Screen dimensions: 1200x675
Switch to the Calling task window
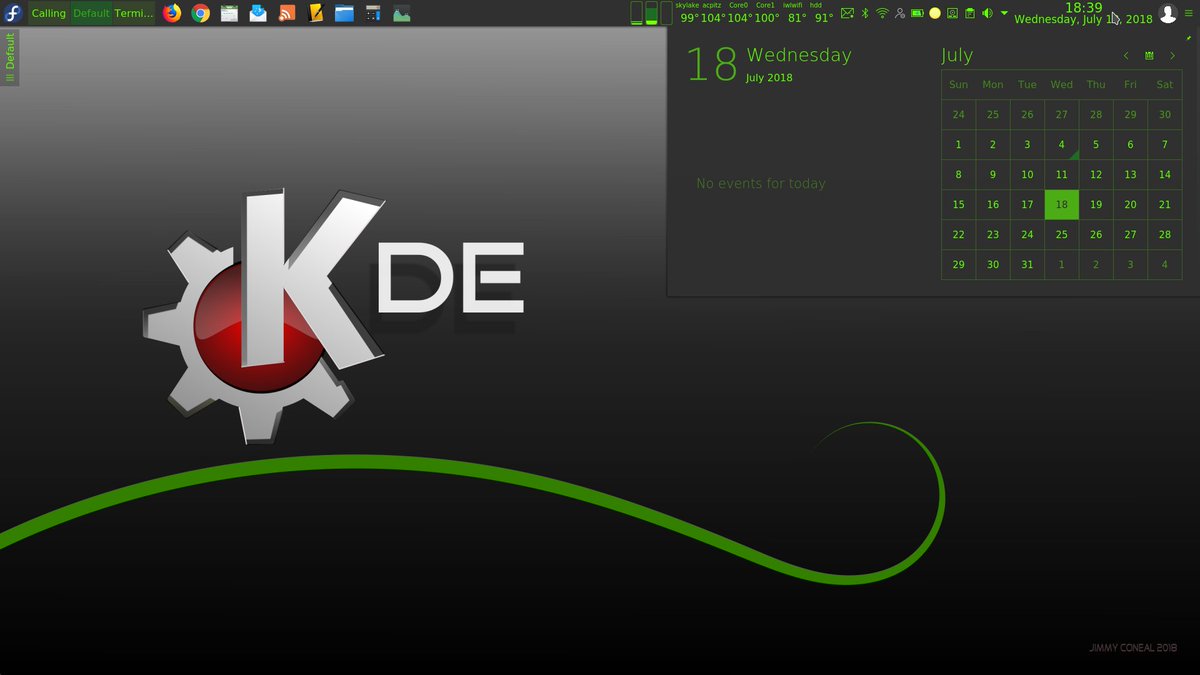coord(49,13)
